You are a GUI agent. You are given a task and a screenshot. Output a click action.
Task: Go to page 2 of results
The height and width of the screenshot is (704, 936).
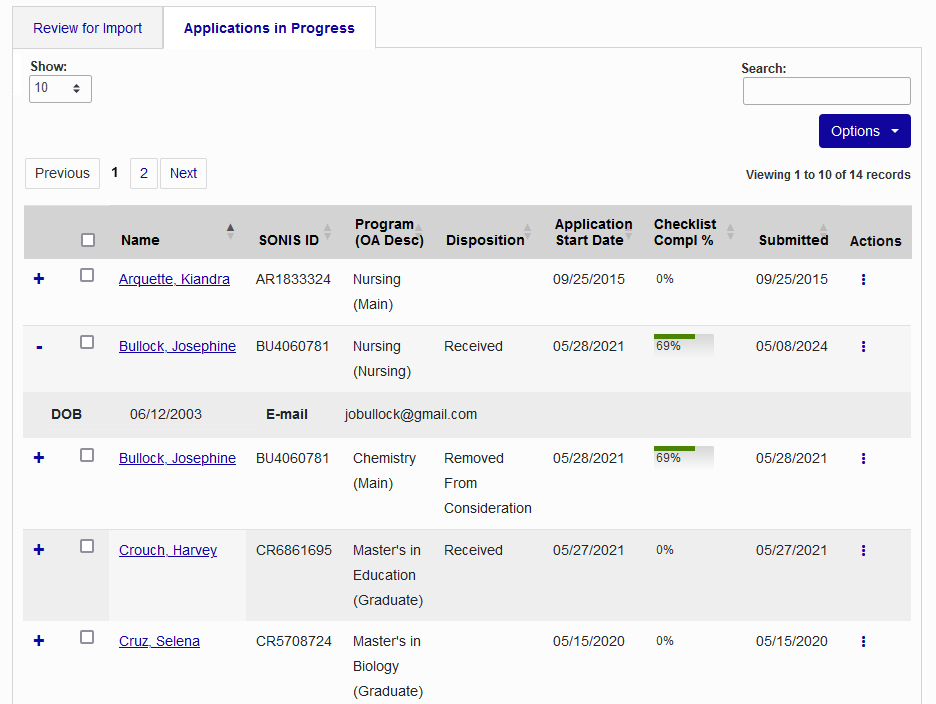pos(143,173)
